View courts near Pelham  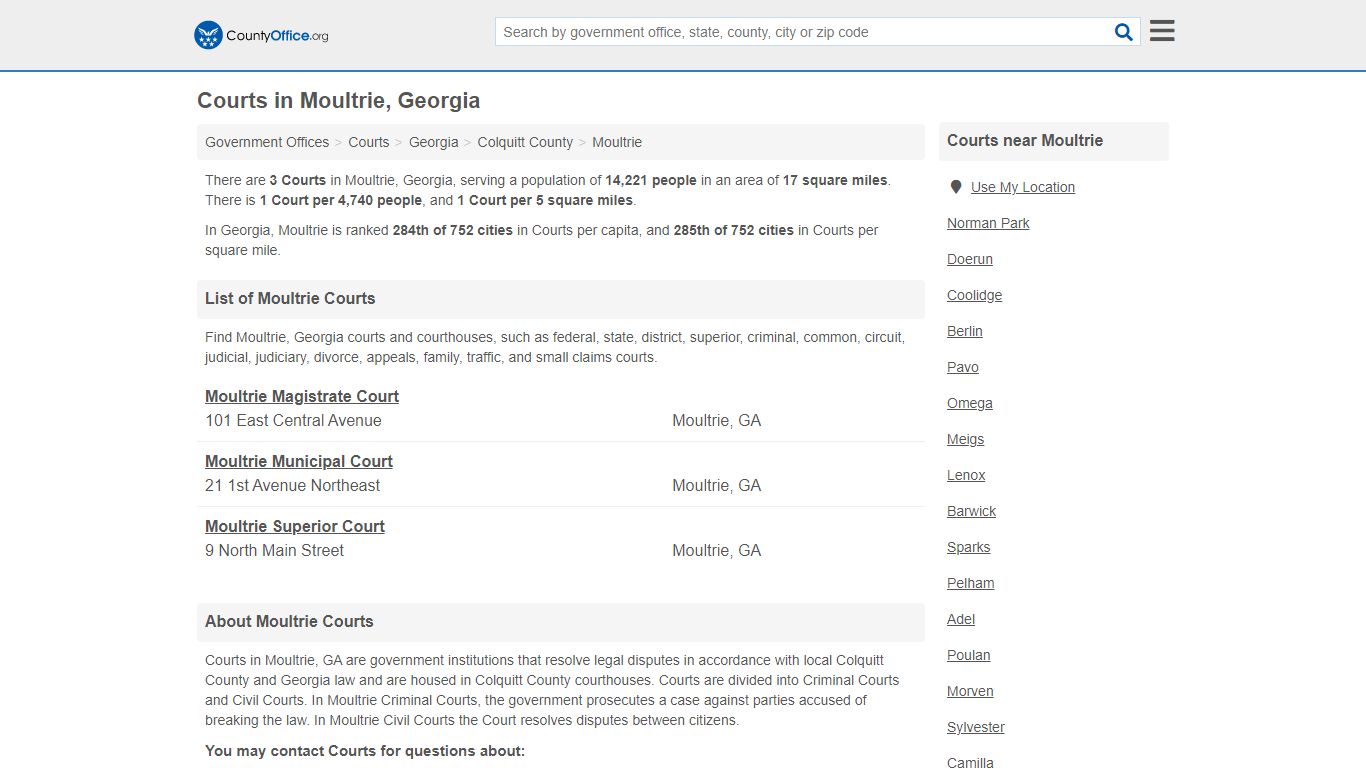(x=971, y=583)
